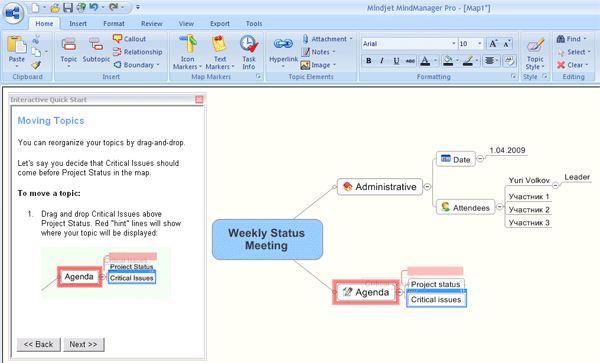600x363 pixels.
Task: Open Icon Markers gallery
Action: click(x=188, y=52)
